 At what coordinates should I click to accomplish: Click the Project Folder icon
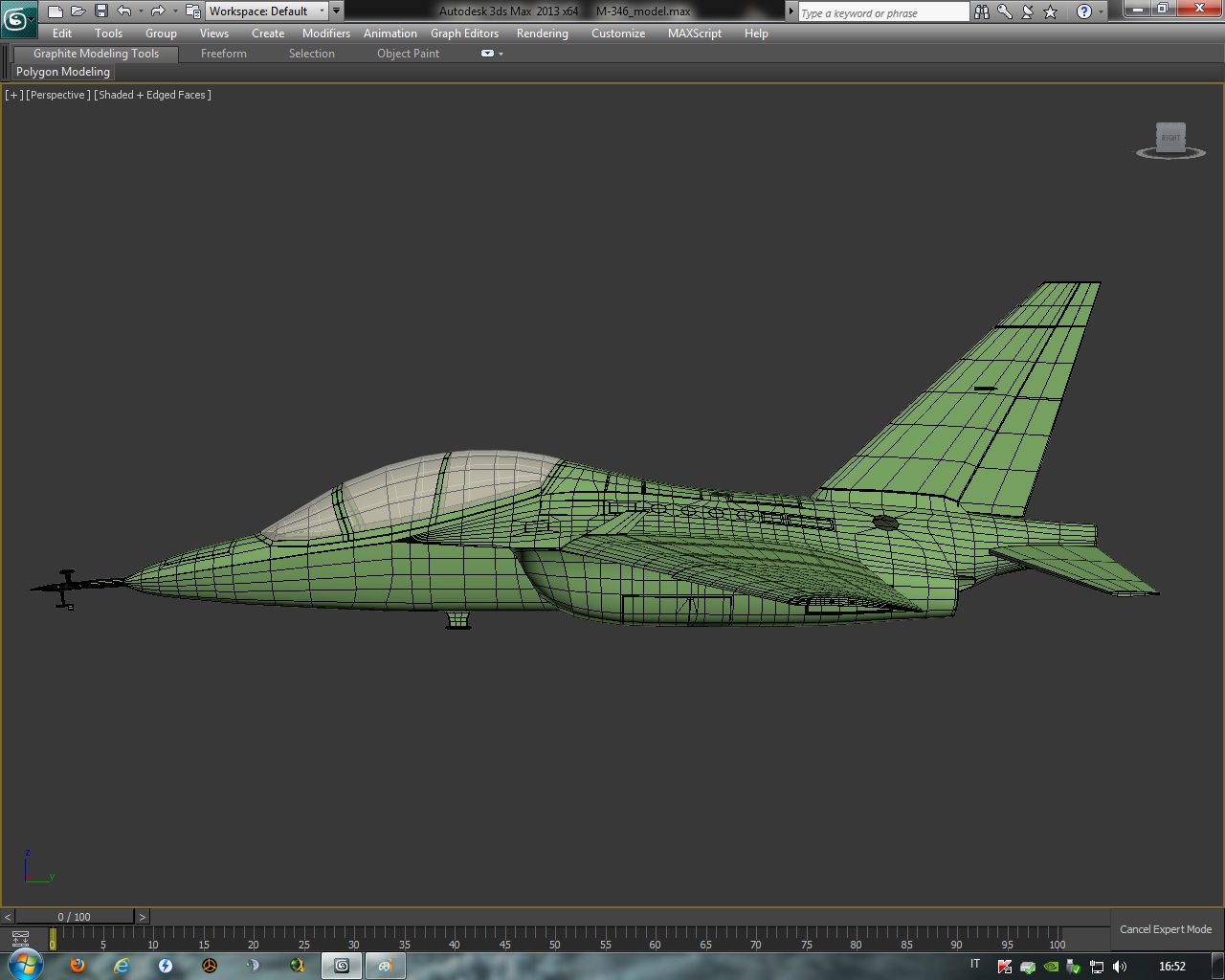pos(193,11)
